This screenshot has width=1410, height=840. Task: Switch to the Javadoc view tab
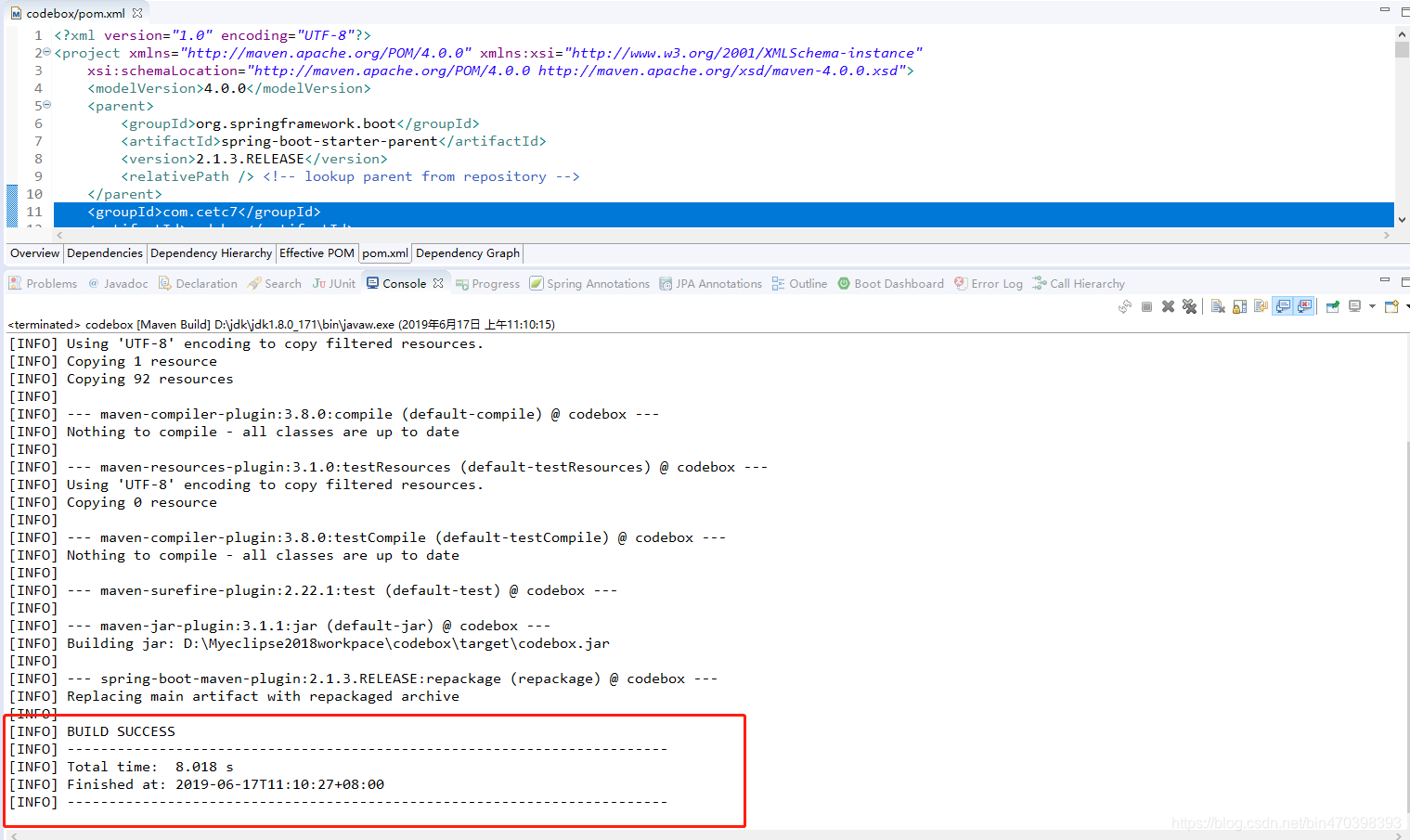pyautogui.click(x=118, y=284)
